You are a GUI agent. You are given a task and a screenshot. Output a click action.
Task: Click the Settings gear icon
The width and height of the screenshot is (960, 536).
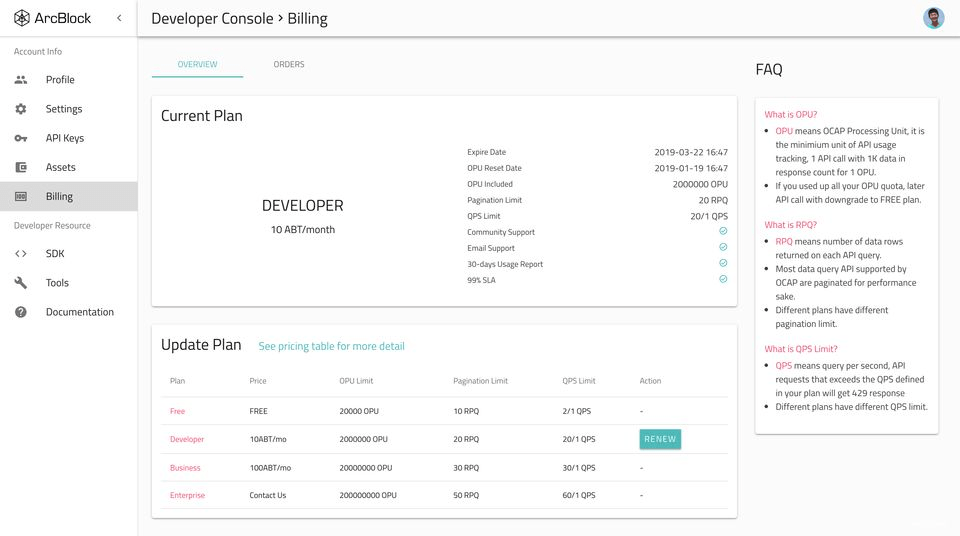[x=21, y=109]
